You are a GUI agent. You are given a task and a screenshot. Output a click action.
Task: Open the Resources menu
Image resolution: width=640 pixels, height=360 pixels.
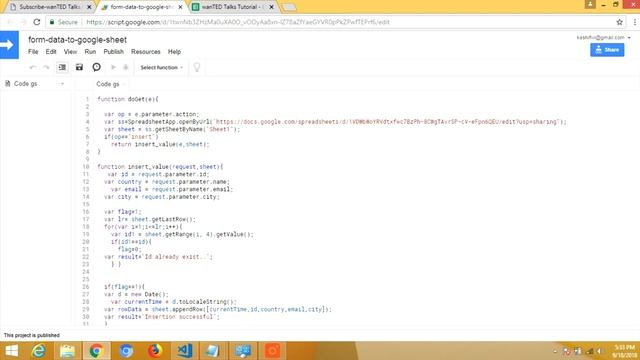point(146,52)
